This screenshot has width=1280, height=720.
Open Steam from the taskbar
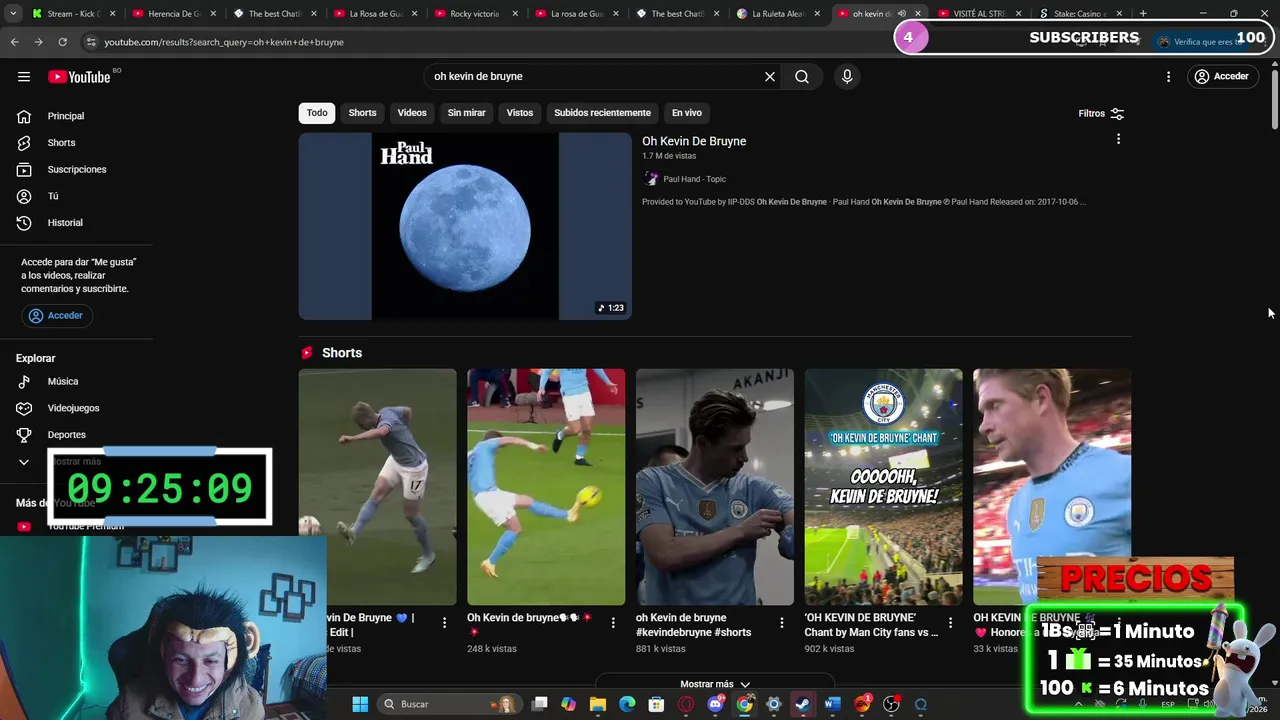(x=803, y=704)
